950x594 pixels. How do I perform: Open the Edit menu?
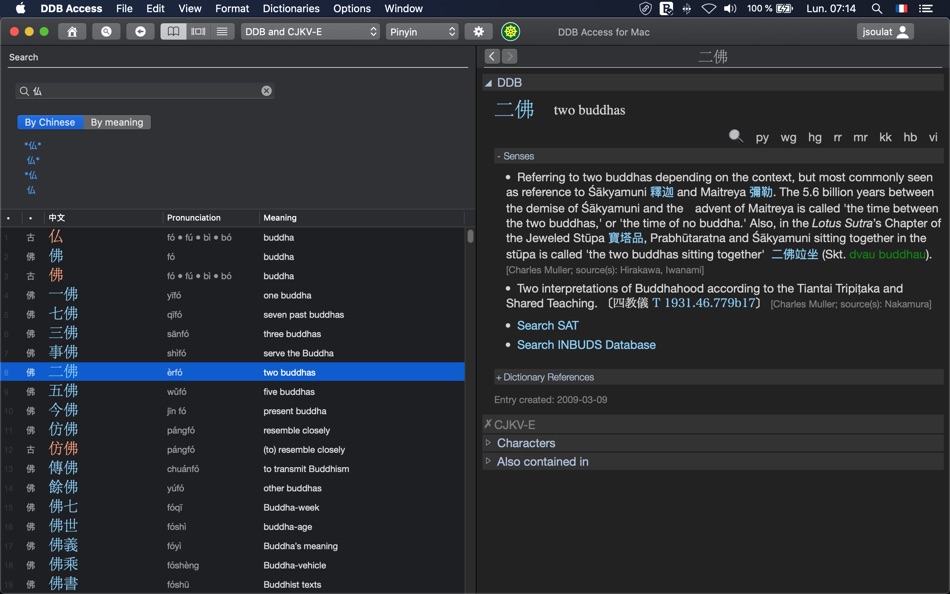tap(155, 8)
